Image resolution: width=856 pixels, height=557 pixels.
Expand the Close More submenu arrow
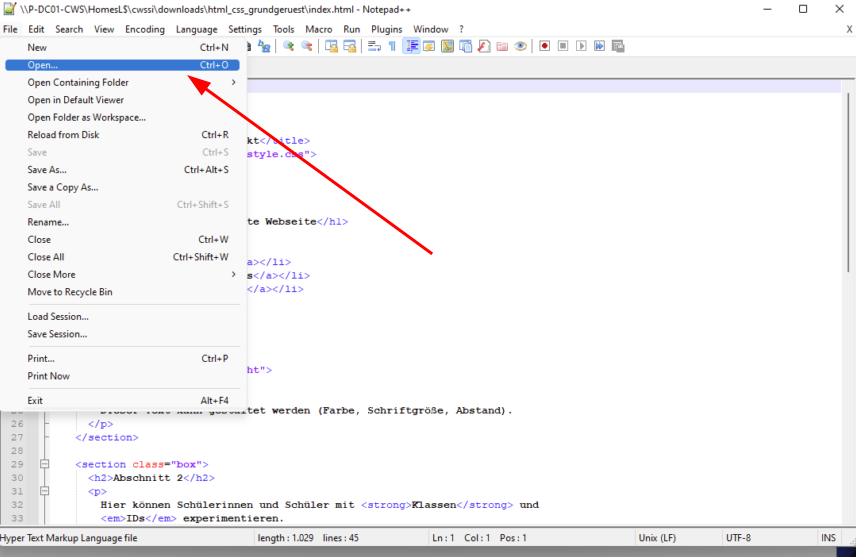coord(234,275)
